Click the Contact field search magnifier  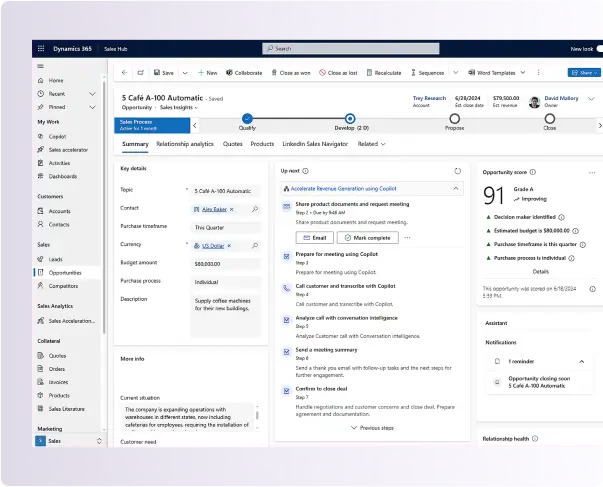tap(256, 208)
